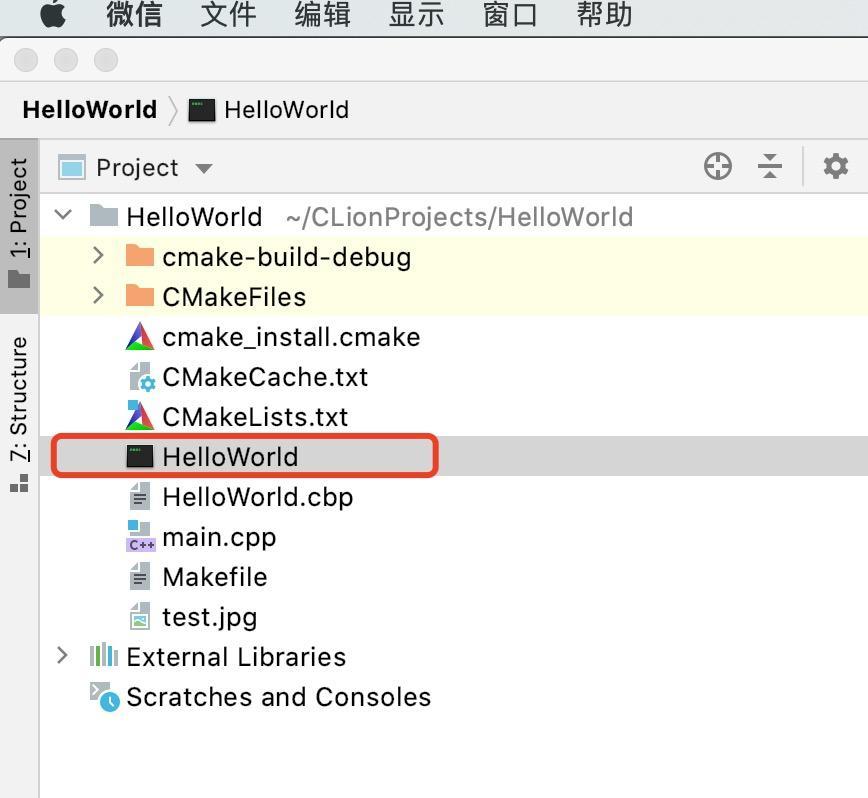Viewport: 868px width, 798px height.
Task: Click the CMake icon next to cmake_install.cmake
Action: pos(140,337)
